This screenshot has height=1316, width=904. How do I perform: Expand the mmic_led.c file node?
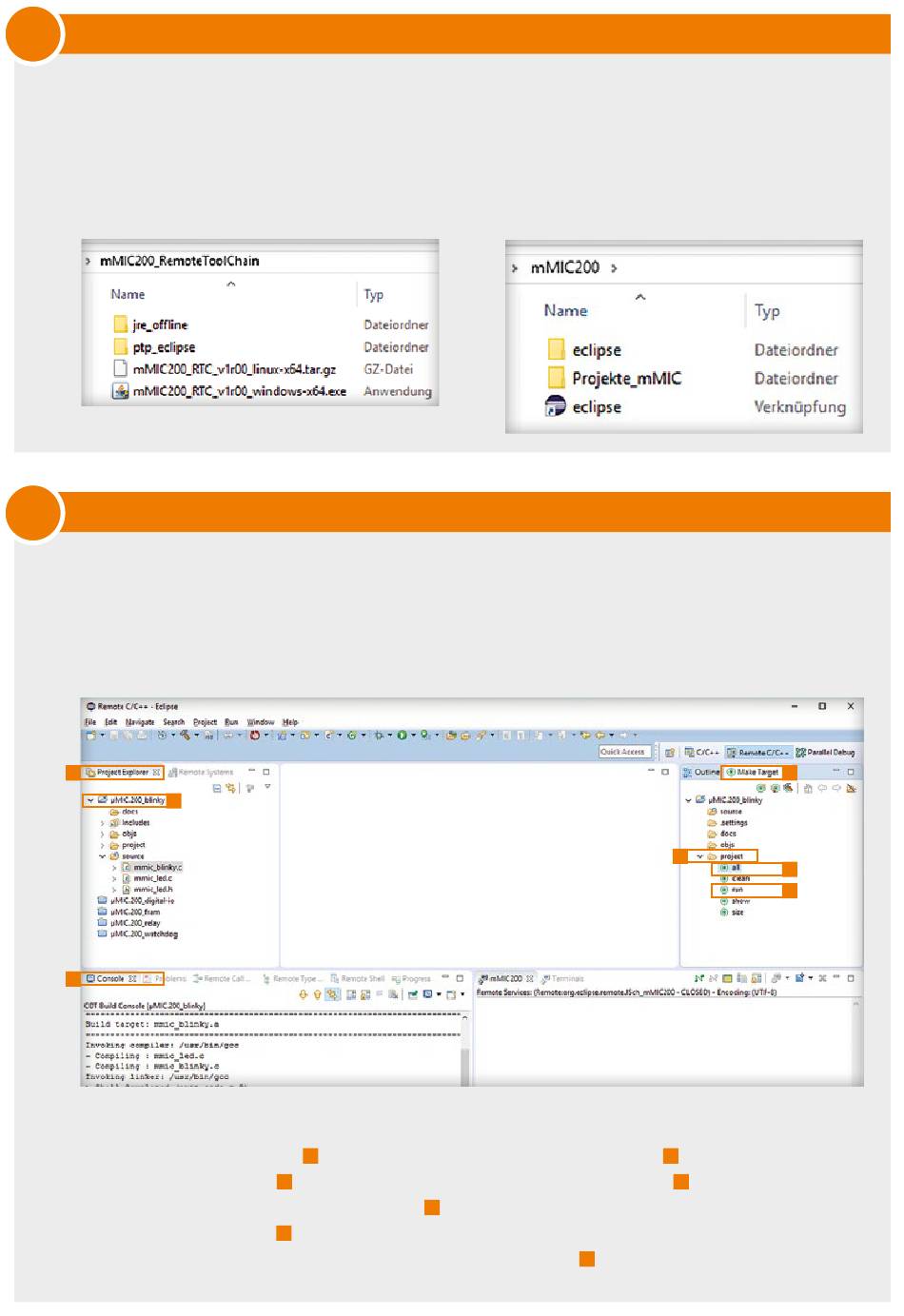click(x=114, y=878)
